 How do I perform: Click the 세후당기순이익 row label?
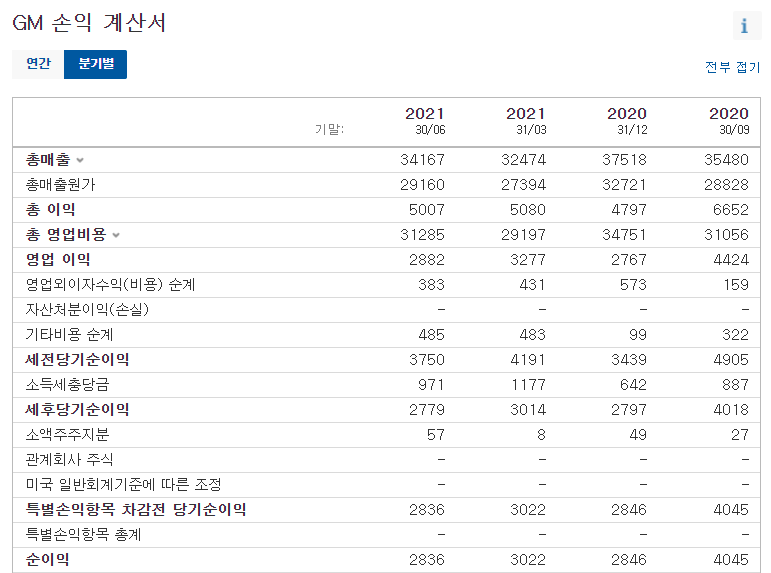(77, 410)
